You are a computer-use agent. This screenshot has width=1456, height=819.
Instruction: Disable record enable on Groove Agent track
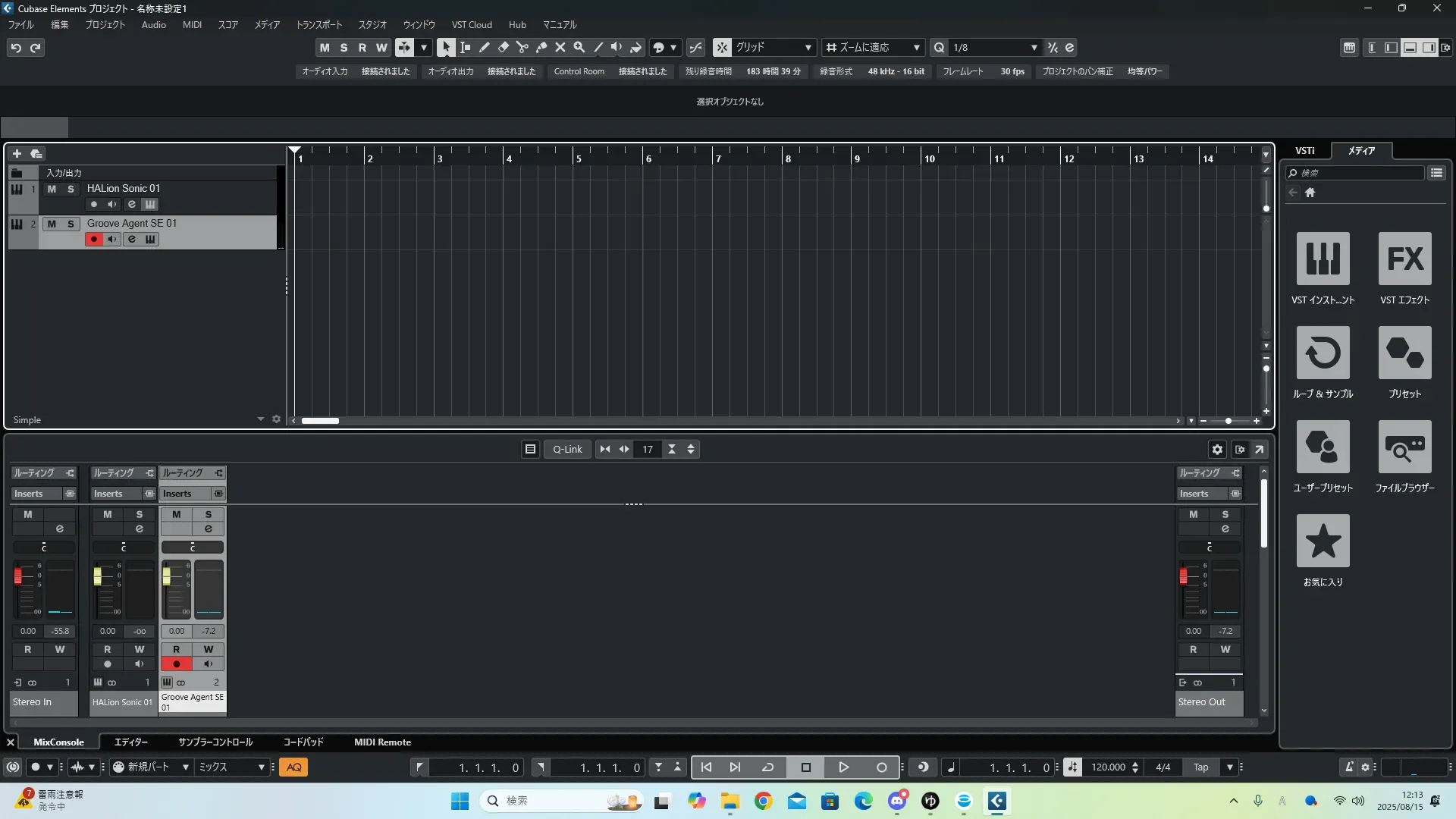pyautogui.click(x=93, y=240)
